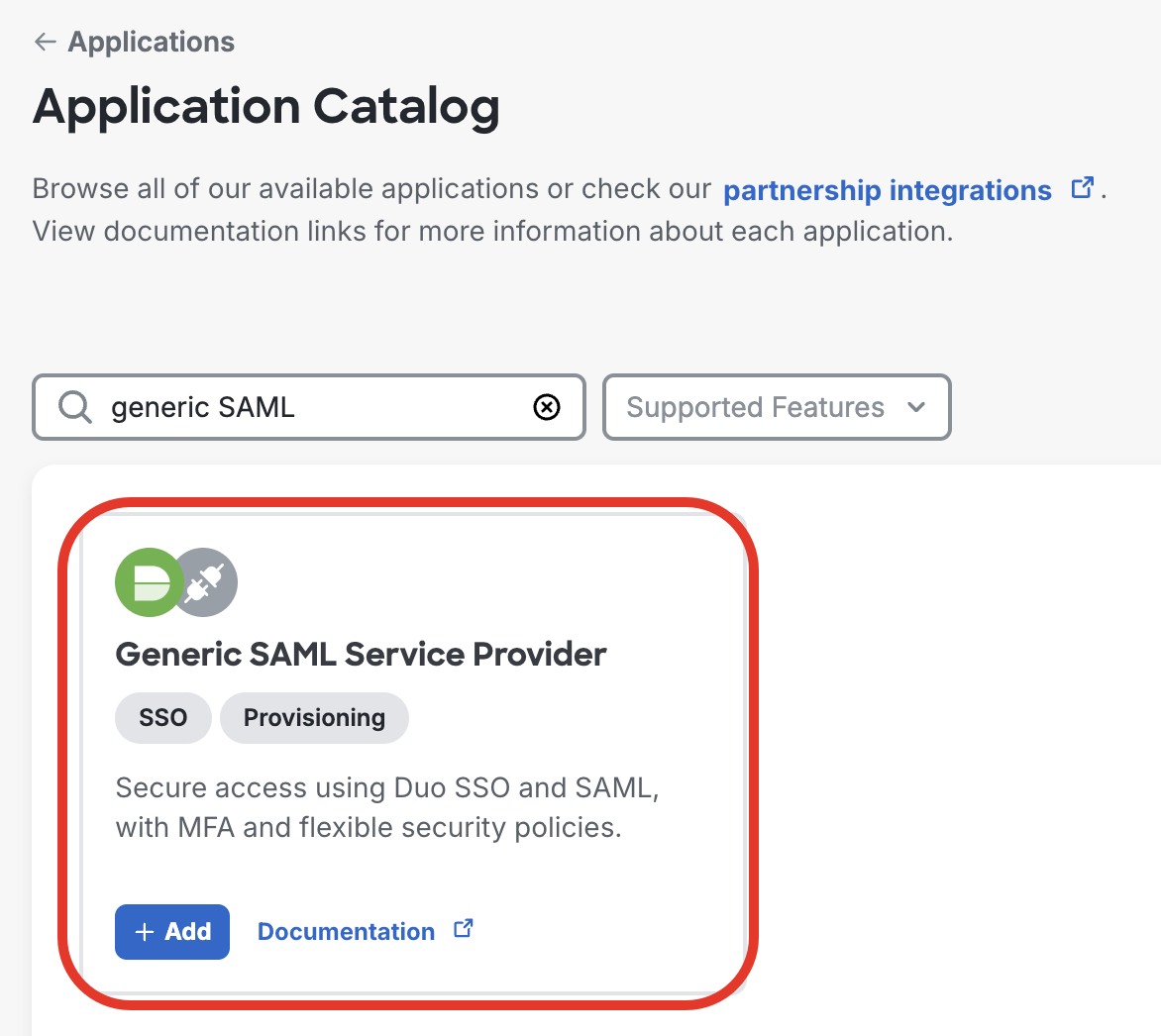
Task: Click the back arrow next to Applications
Action: click(x=45, y=42)
